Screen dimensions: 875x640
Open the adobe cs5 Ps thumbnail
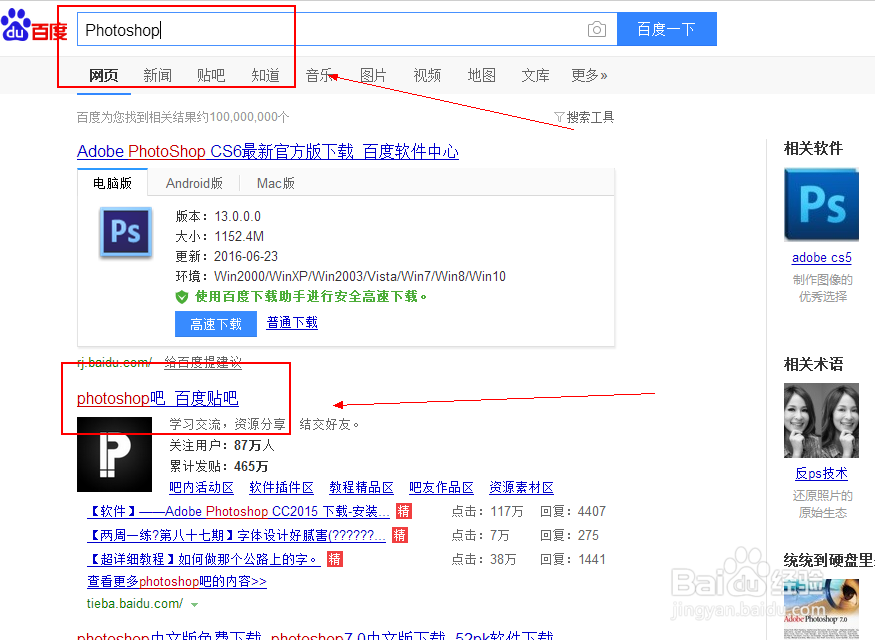tap(821, 205)
